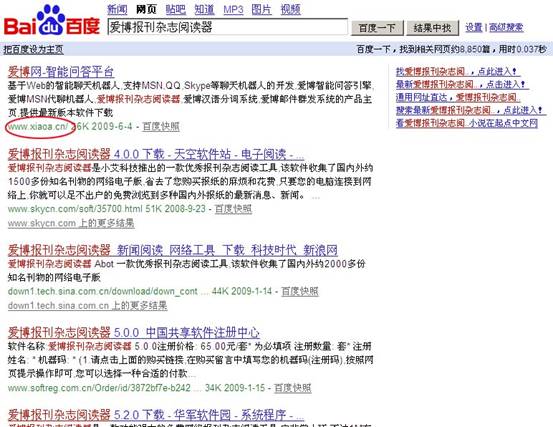Click the www.xiaoa.cn URL text

[x=38, y=126]
